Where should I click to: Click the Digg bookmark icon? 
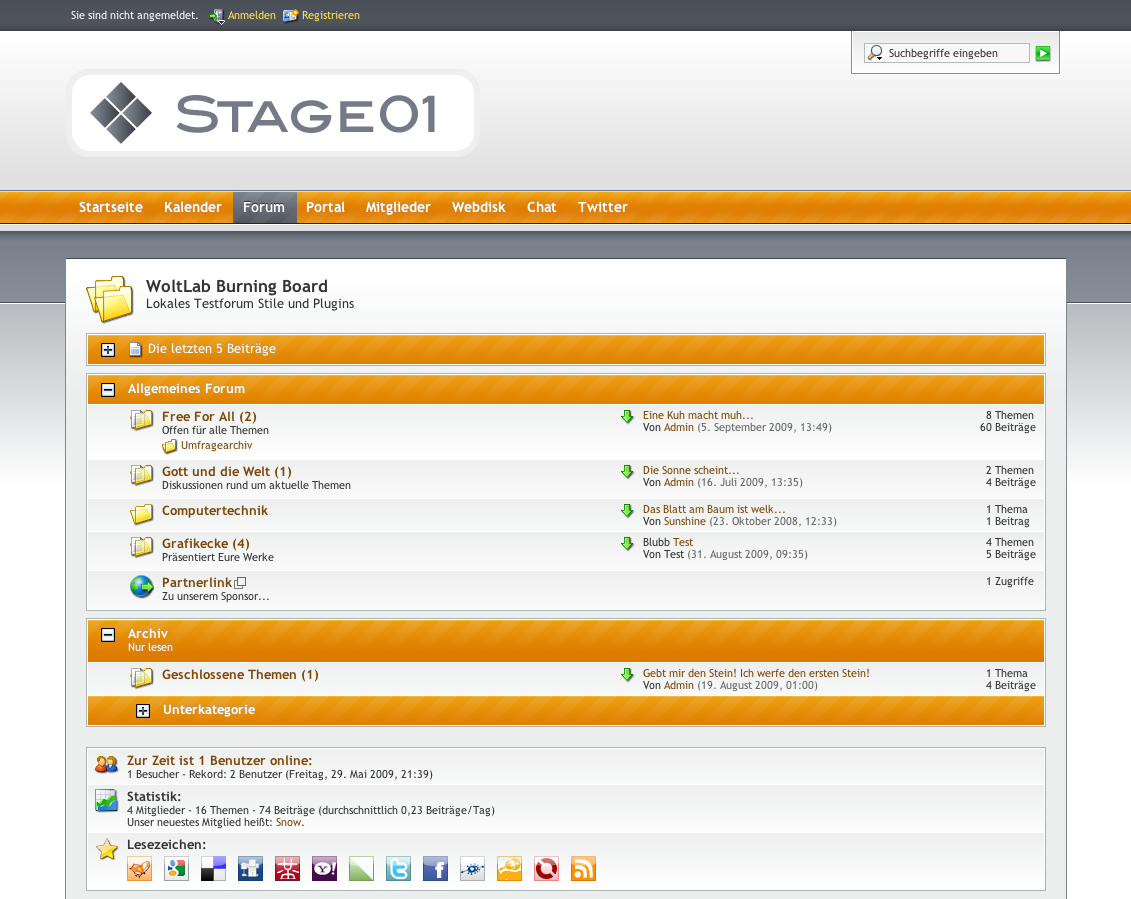(x=250, y=869)
